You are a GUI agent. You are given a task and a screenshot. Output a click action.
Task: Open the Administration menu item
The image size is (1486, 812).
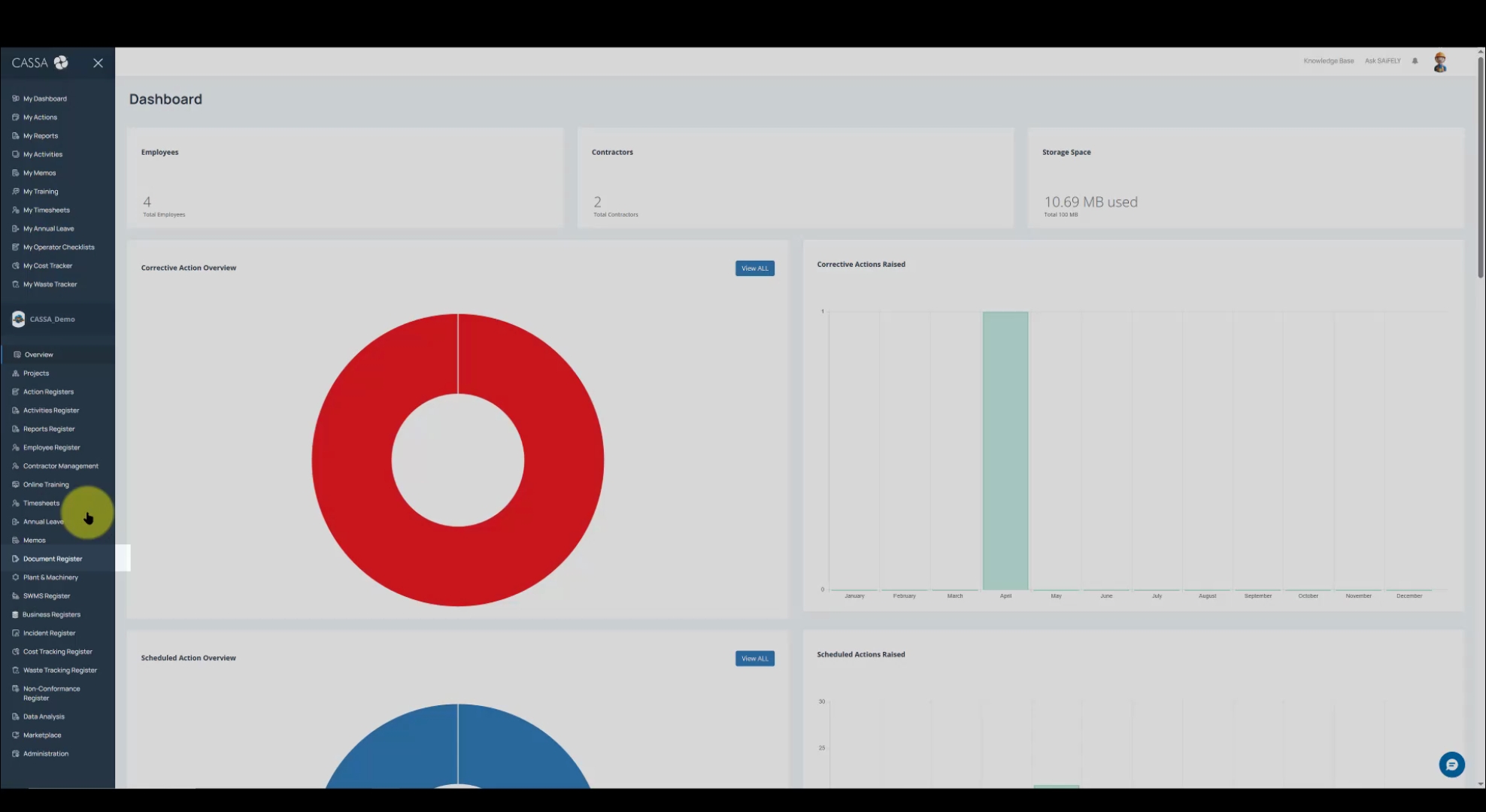coord(45,753)
